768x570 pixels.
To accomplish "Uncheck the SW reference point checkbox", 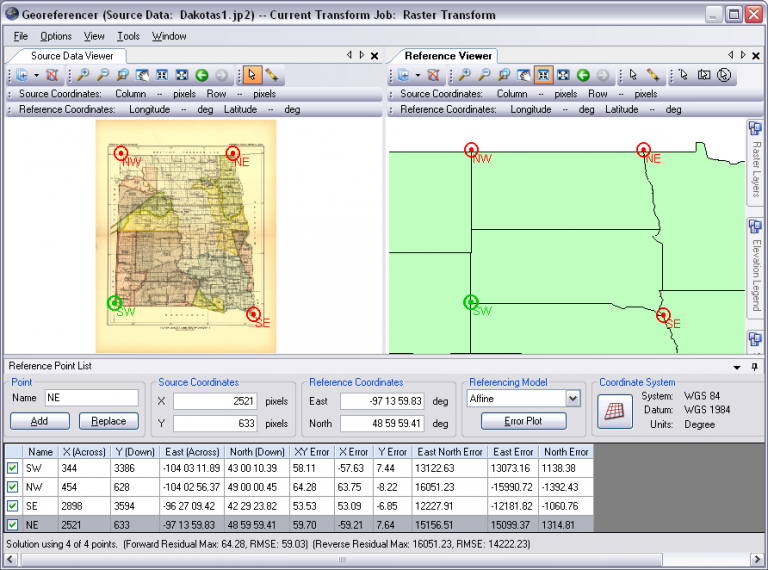I will point(12,468).
